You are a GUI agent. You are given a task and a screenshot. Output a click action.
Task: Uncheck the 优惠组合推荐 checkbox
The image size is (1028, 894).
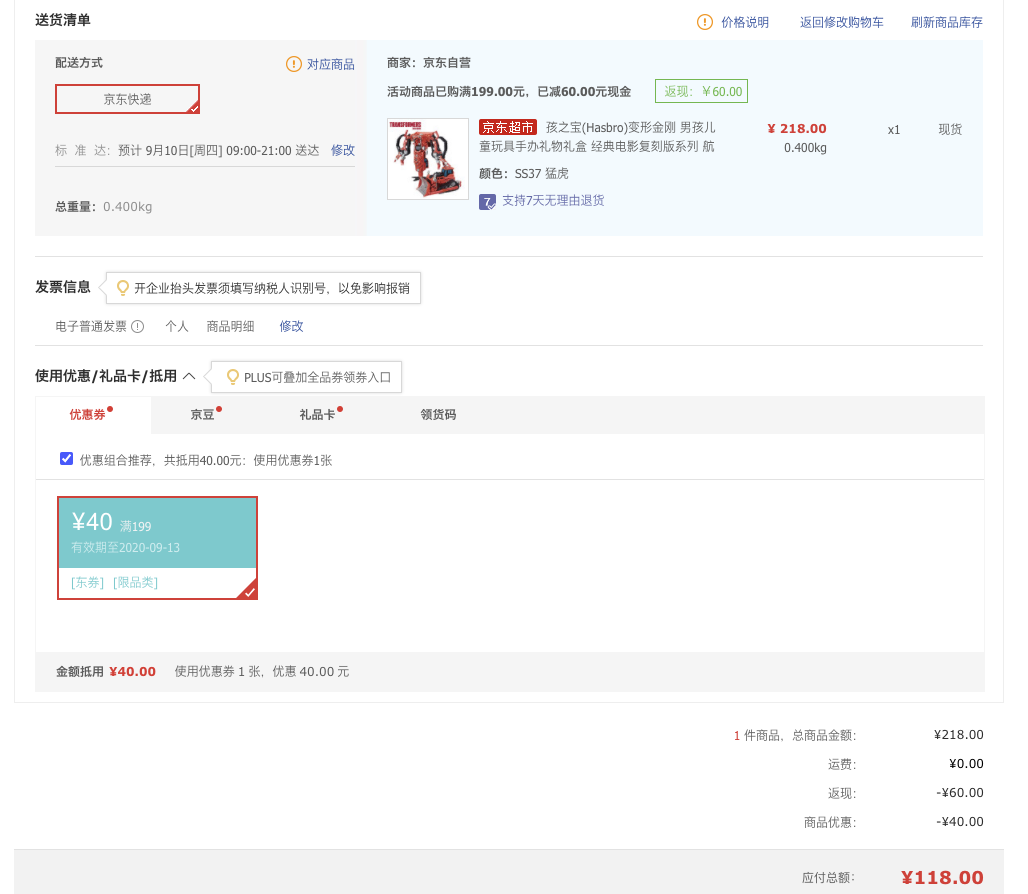(x=66, y=459)
